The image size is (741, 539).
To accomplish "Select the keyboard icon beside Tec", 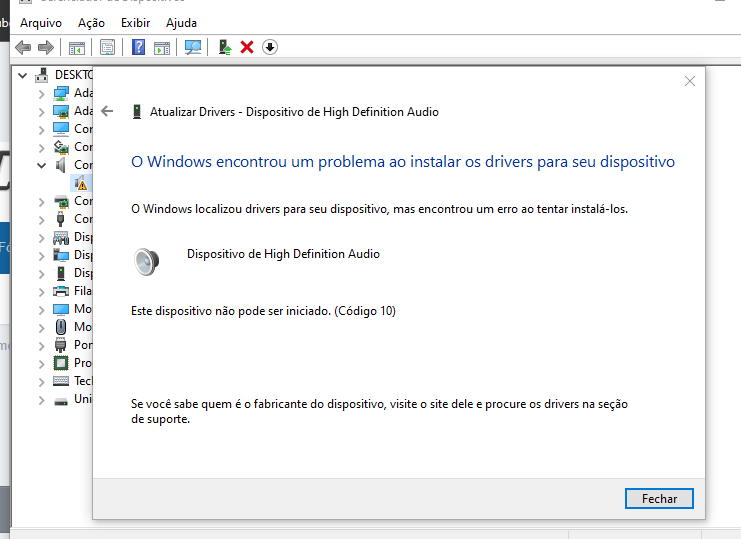I will 60,381.
